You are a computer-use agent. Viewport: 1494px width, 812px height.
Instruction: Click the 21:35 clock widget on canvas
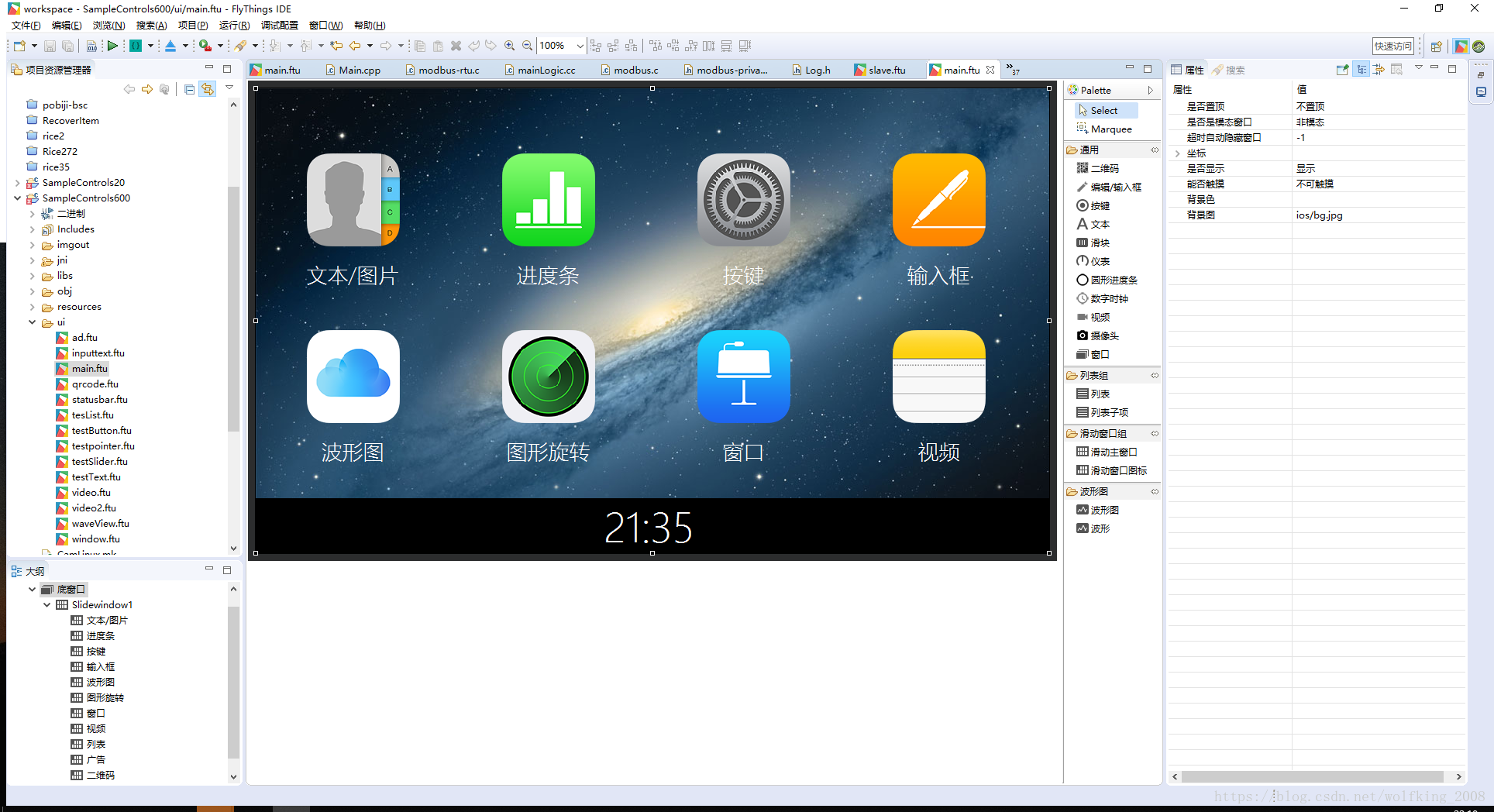pyautogui.click(x=649, y=528)
